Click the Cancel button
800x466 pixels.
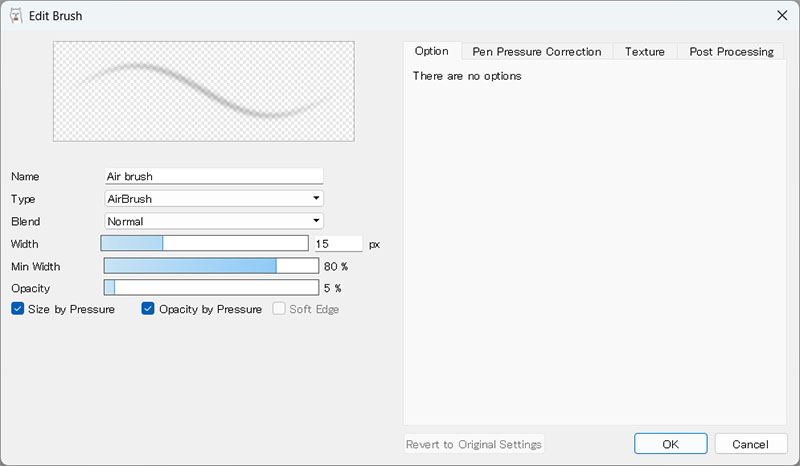click(750, 444)
